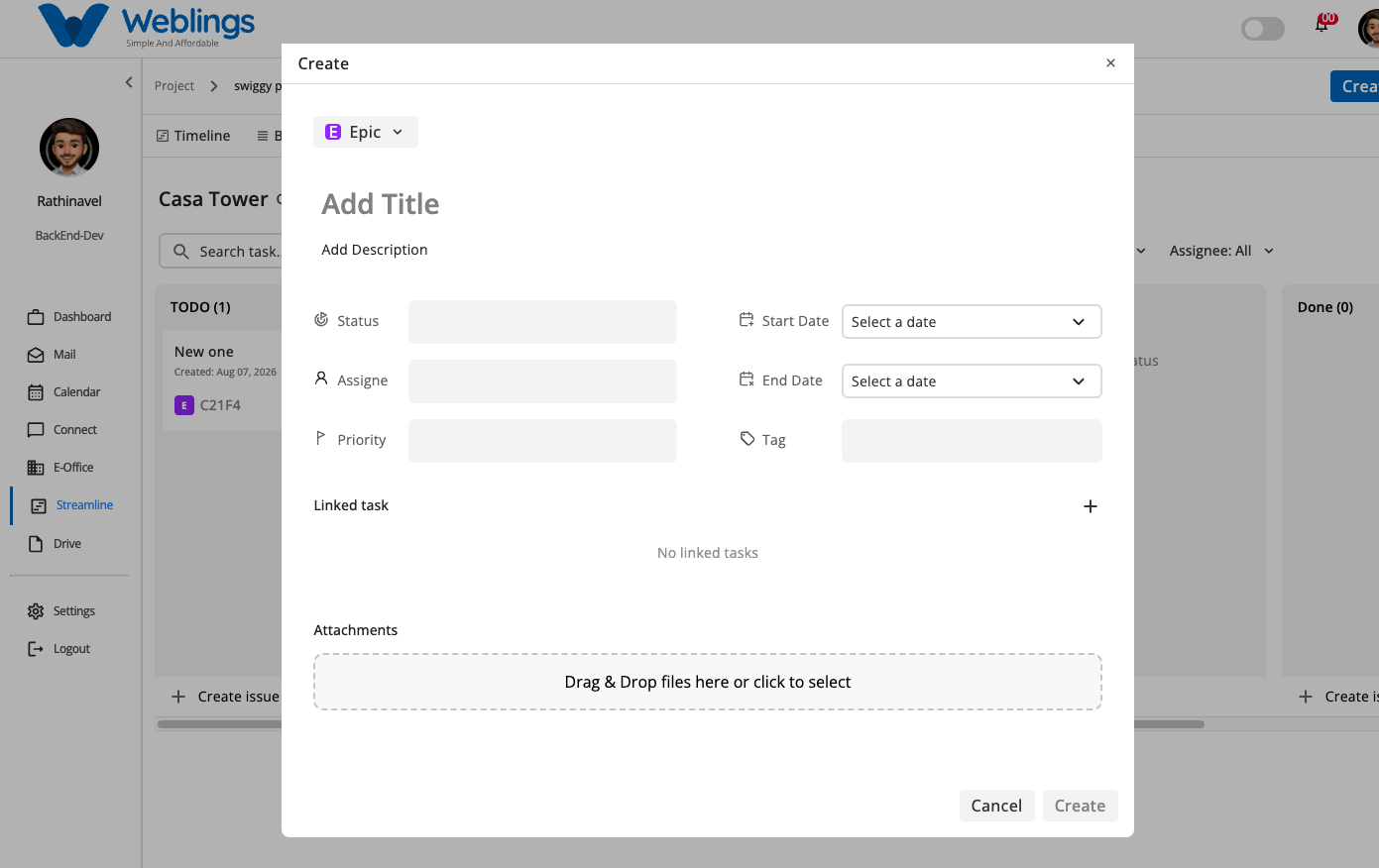
Task: Click the horizontal board scrollbar
Action: 681,724
